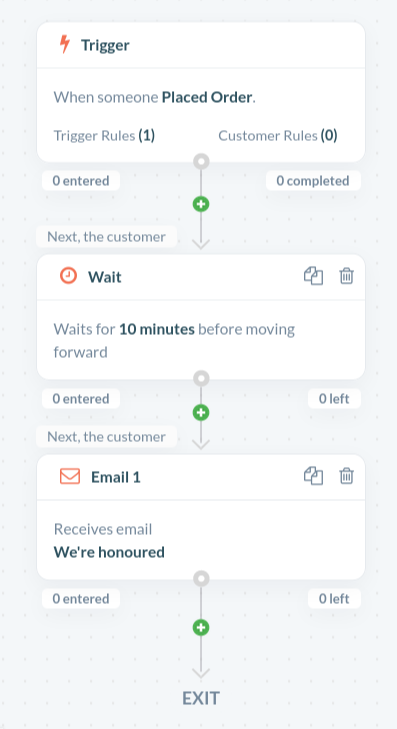
Task: Delete the Email 1 step with the trash icon
Action: pyautogui.click(x=346, y=476)
